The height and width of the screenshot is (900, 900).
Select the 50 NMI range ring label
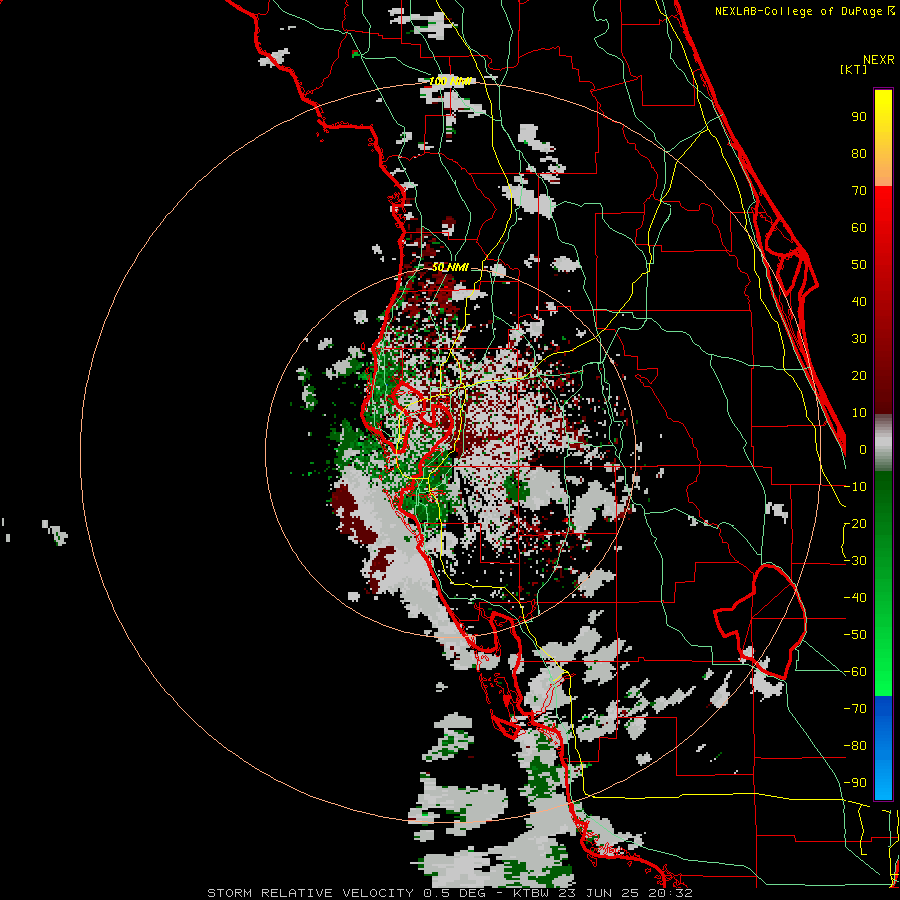(450, 267)
